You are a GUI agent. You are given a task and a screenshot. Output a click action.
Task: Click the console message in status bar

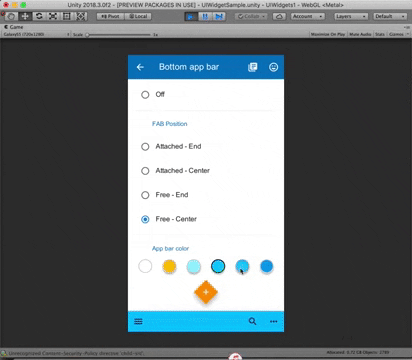76,353
